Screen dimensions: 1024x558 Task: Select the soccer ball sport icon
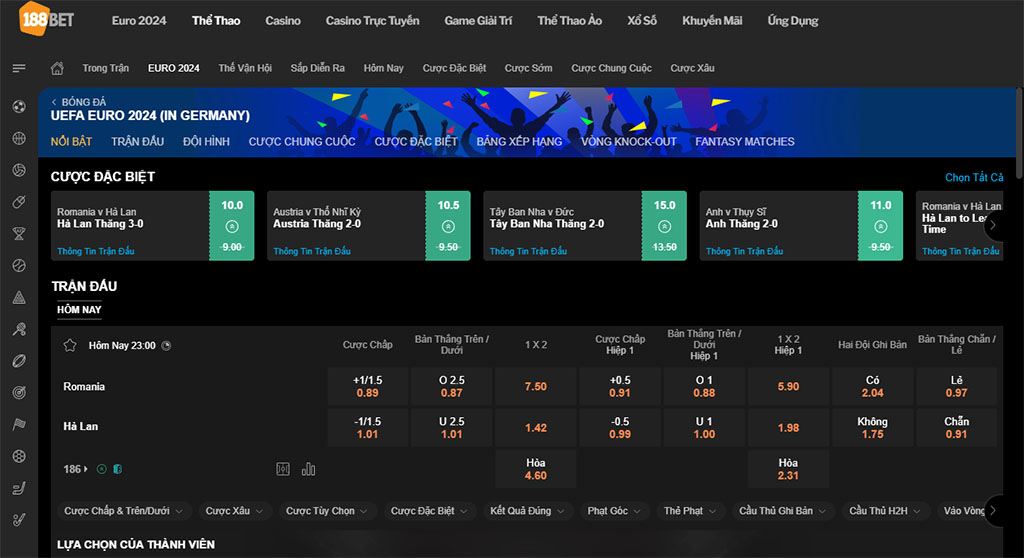point(19,106)
